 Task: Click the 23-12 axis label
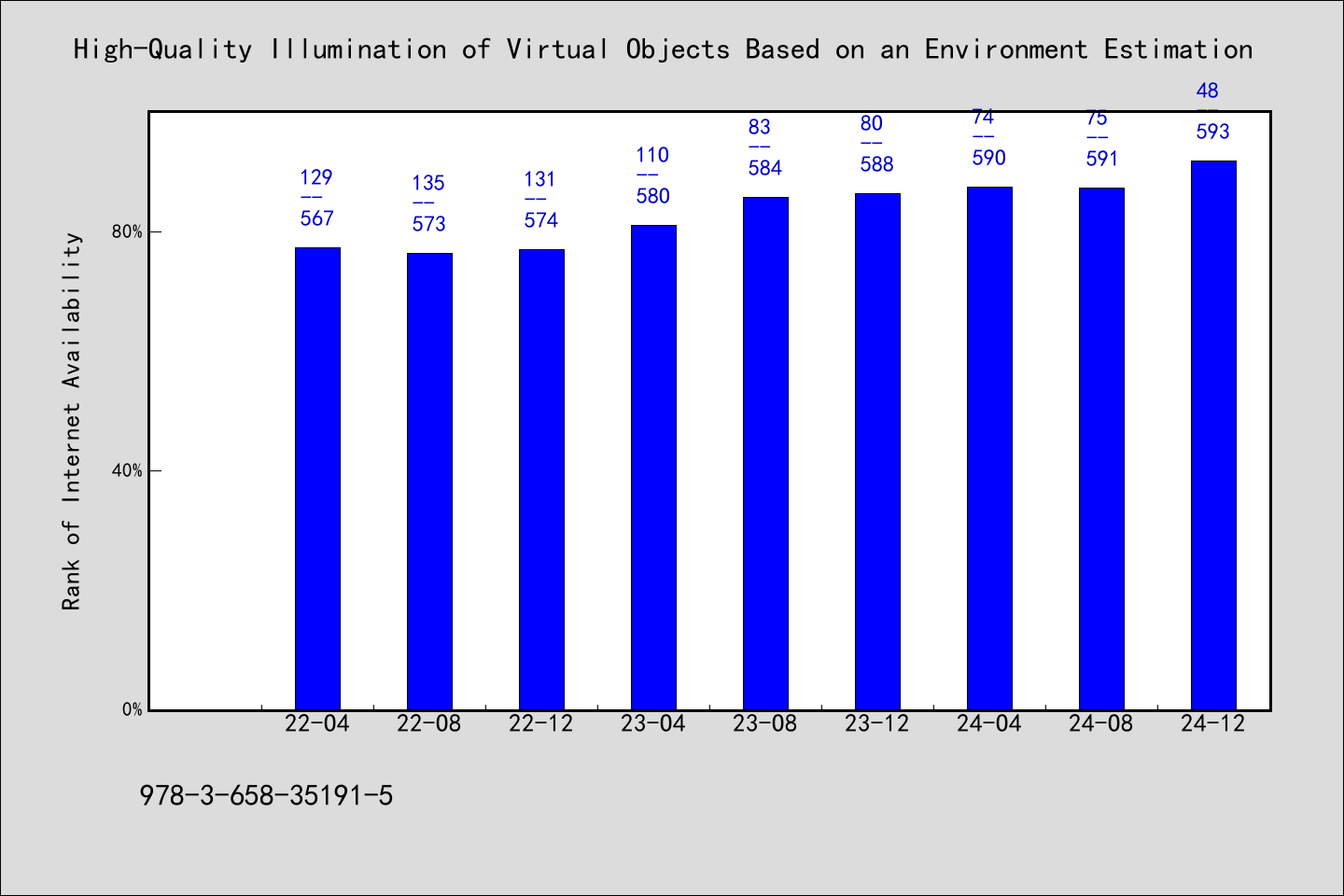click(877, 724)
